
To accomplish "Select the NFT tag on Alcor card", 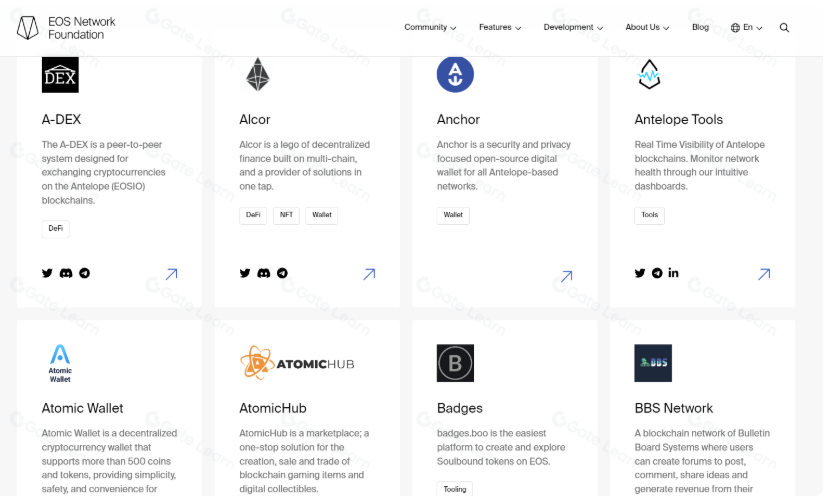I will point(287,215).
